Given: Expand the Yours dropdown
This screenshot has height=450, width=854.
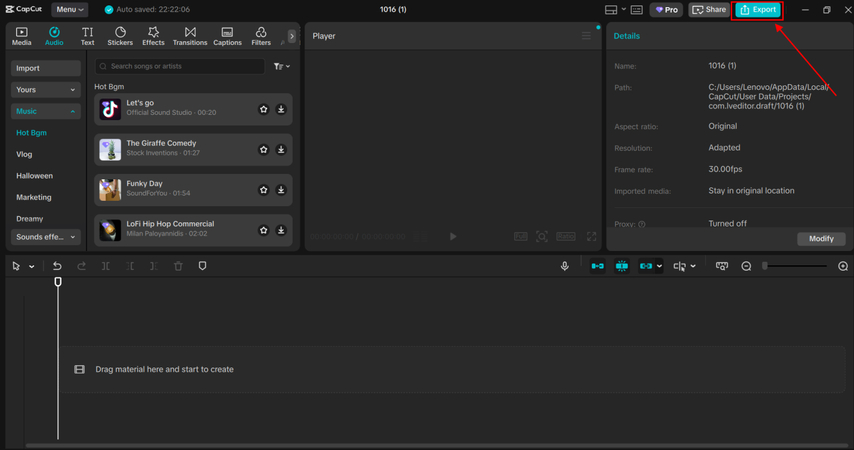Looking at the screenshot, I should [x=46, y=89].
